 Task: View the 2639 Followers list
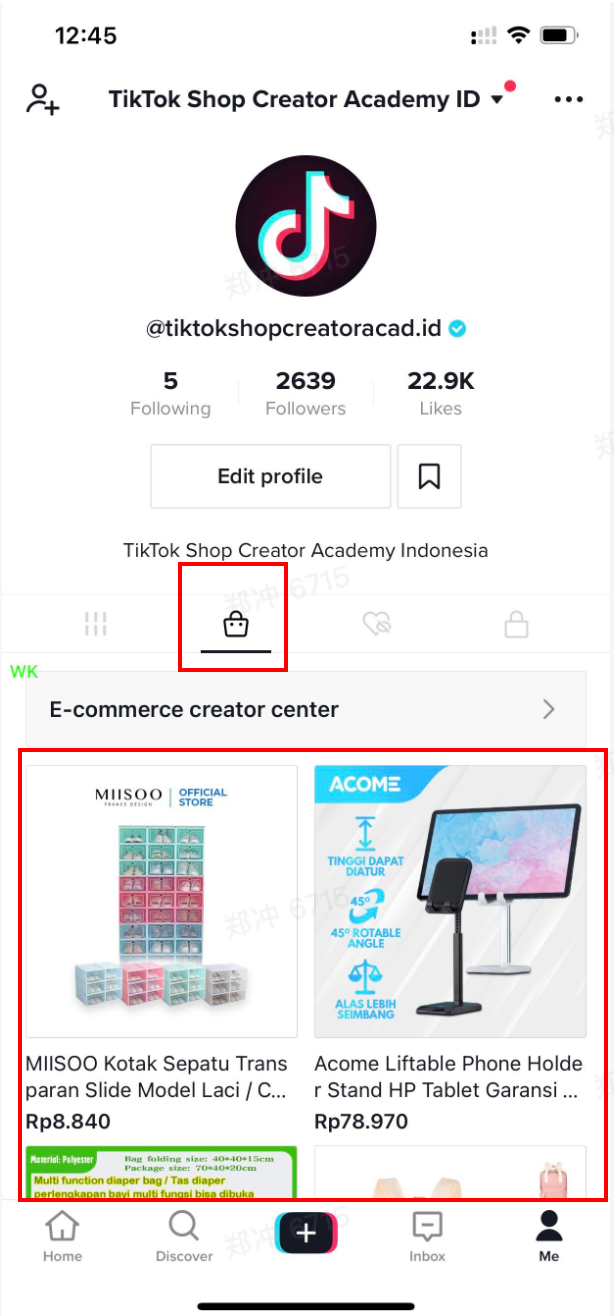point(305,394)
